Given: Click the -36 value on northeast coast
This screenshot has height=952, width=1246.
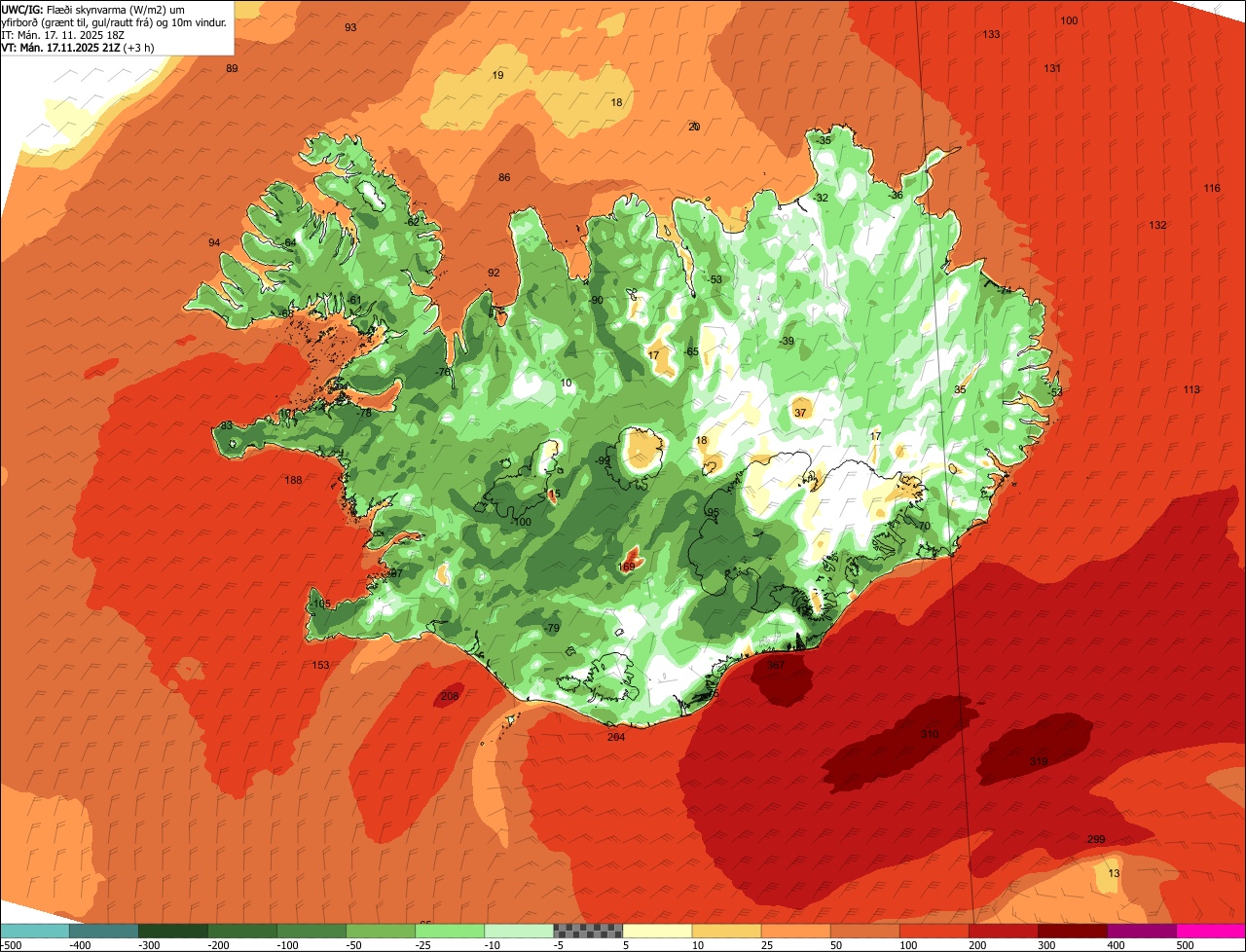Looking at the screenshot, I should tap(895, 195).
